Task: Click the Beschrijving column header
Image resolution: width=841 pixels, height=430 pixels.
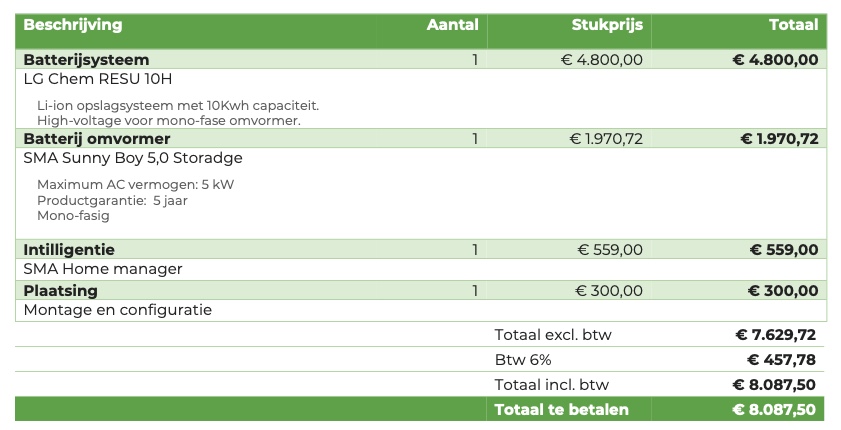Action: [73, 25]
